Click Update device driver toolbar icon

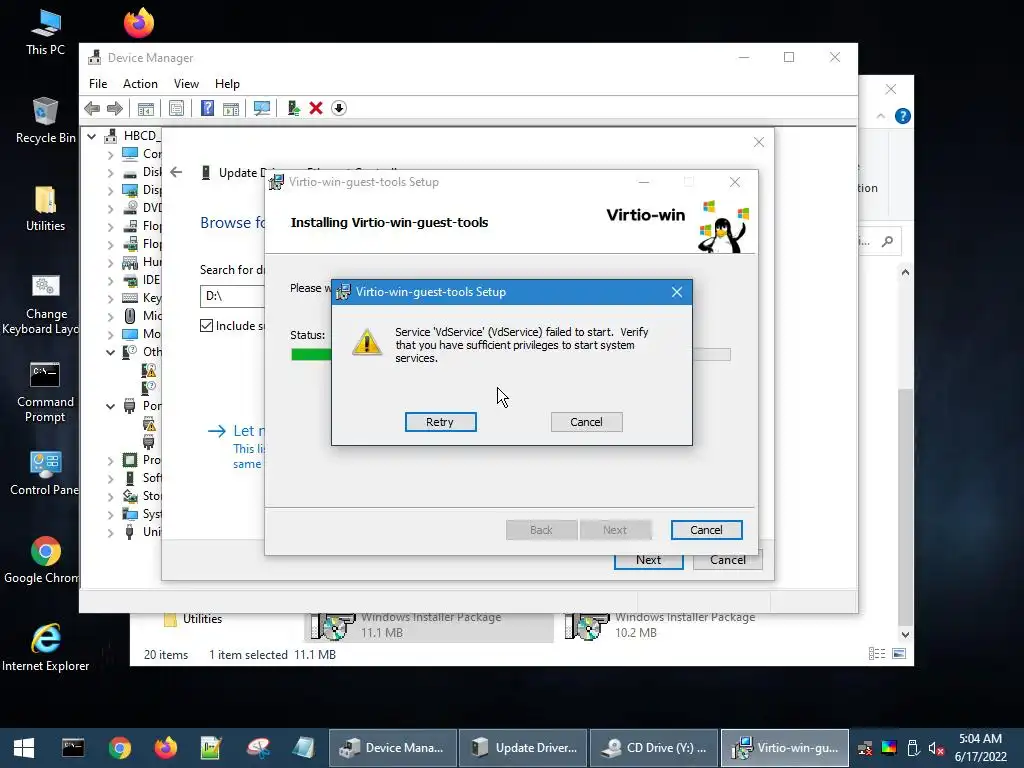tap(293, 108)
